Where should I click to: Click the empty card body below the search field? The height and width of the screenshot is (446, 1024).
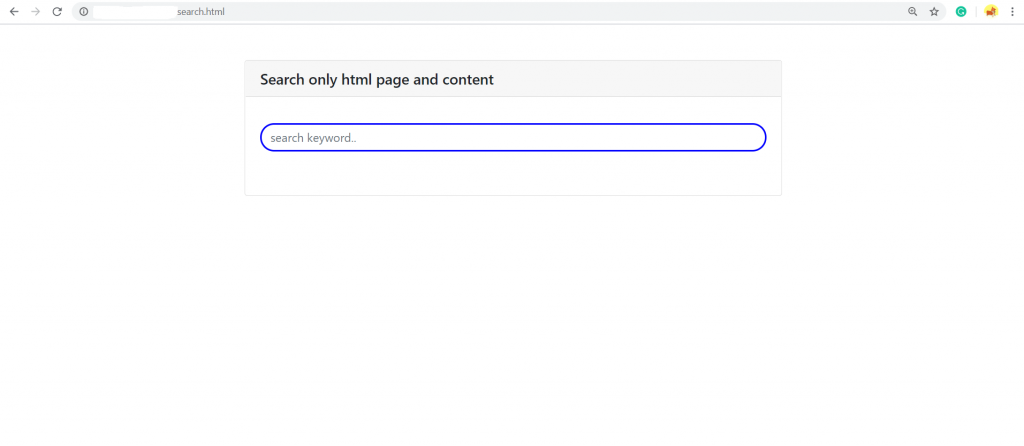pyautogui.click(x=513, y=174)
